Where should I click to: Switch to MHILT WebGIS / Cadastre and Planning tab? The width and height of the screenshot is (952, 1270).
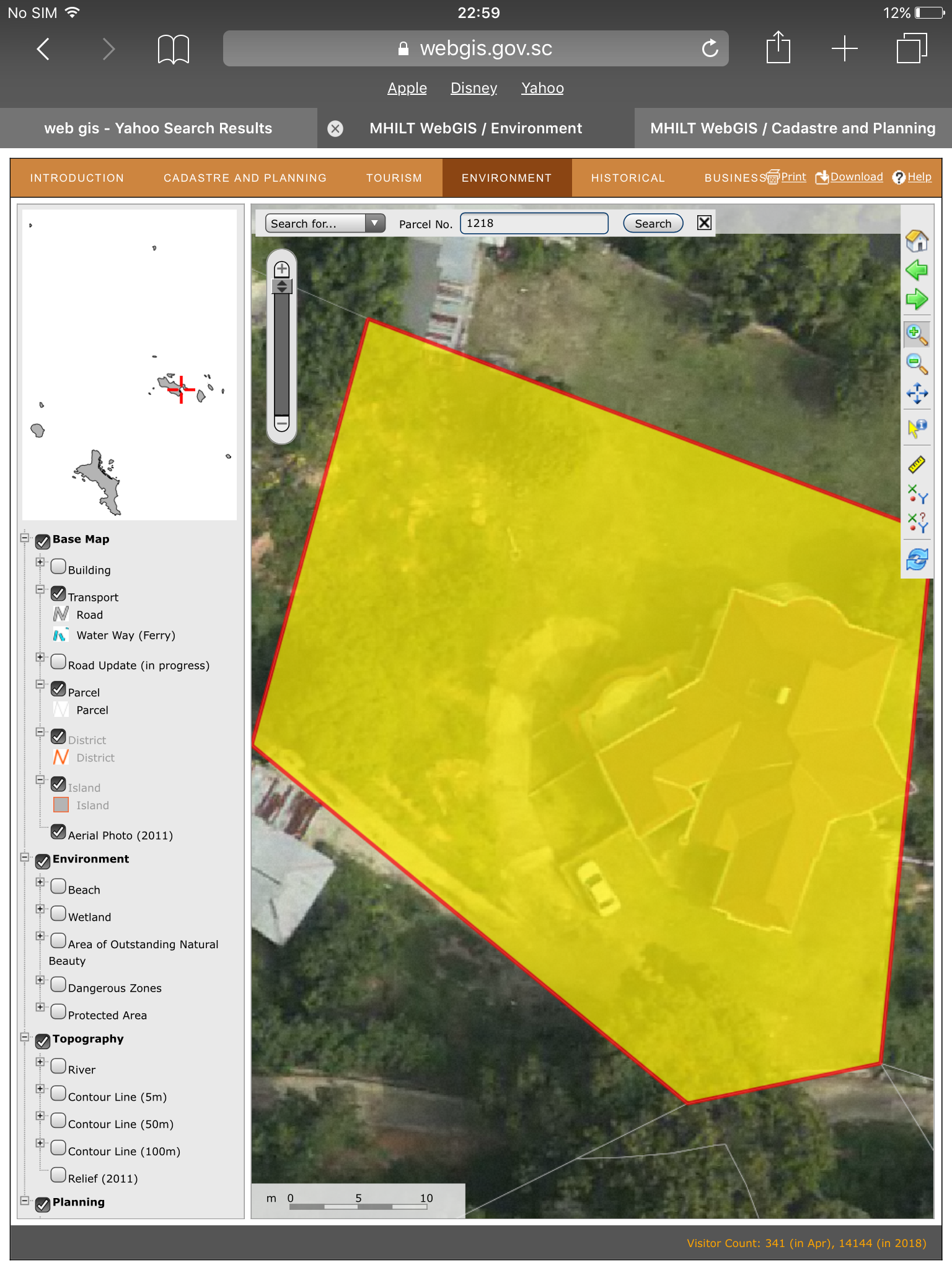[x=793, y=128]
